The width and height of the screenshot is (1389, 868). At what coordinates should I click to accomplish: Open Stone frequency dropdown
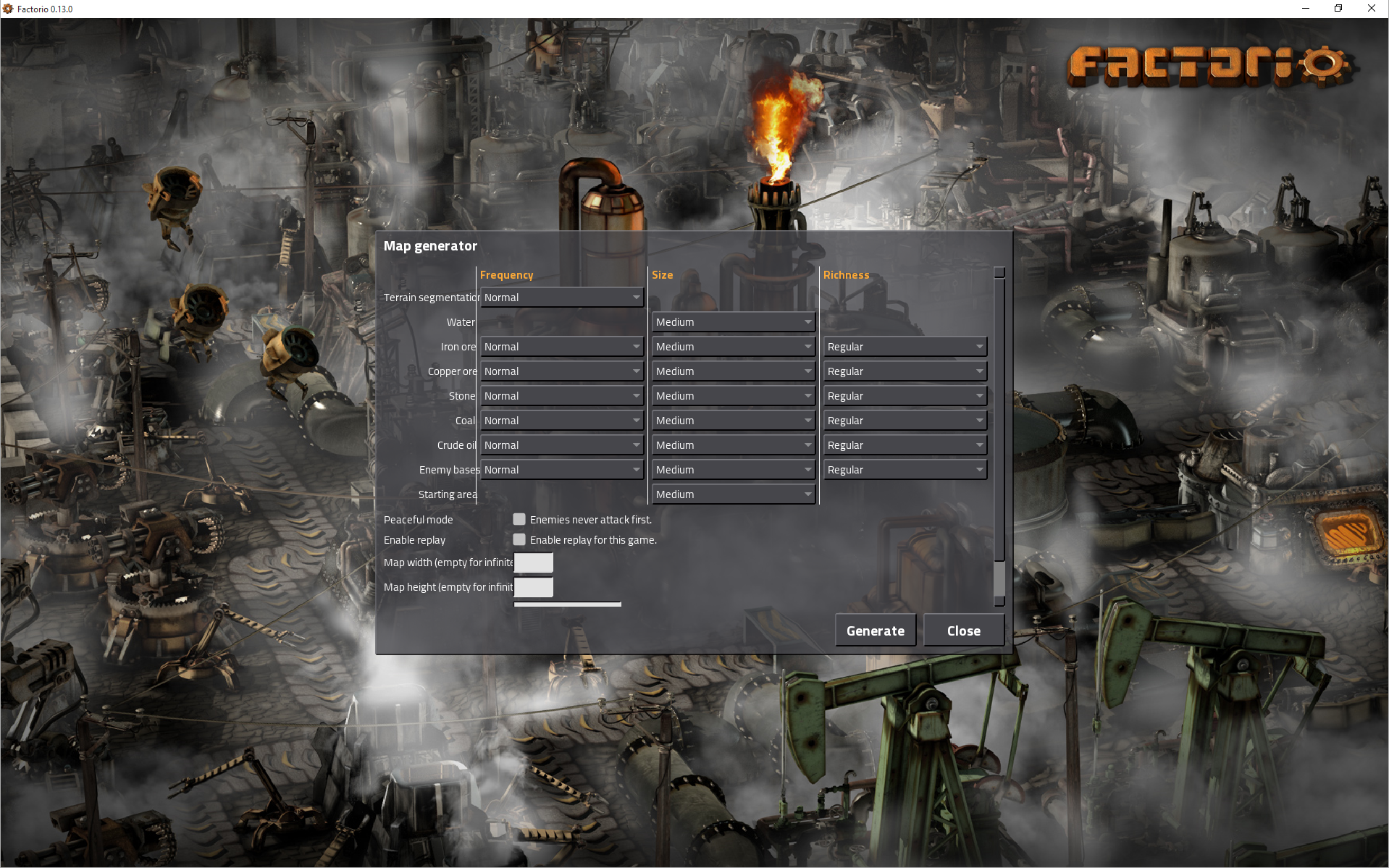click(x=562, y=396)
